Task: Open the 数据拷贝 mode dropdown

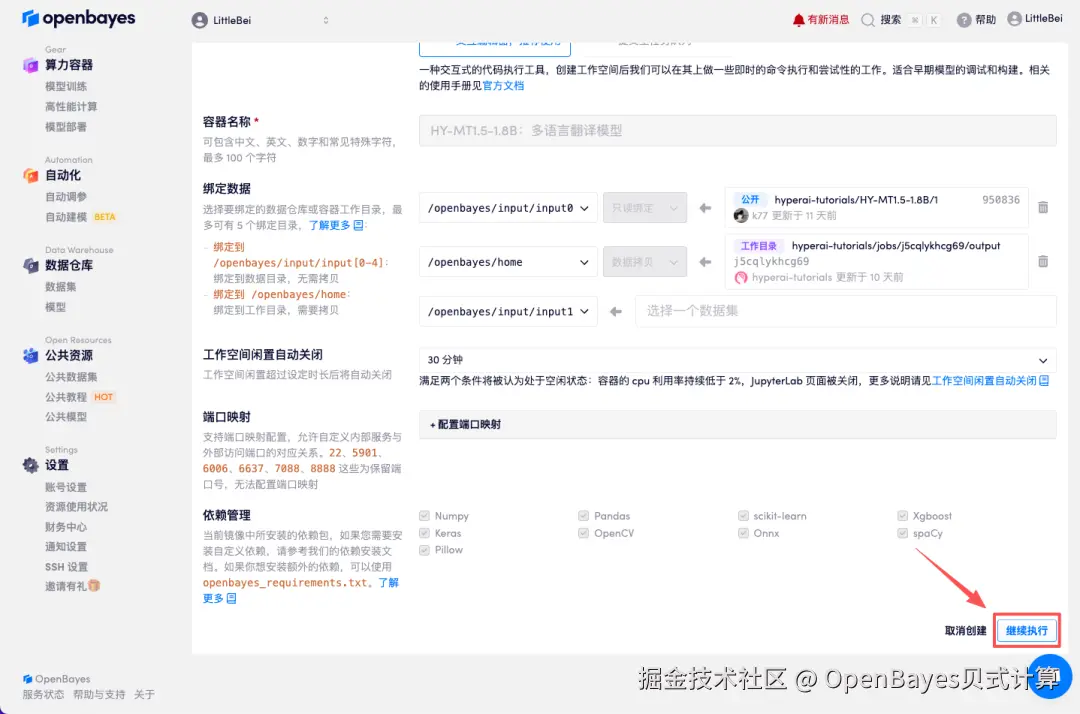Action: (645, 262)
